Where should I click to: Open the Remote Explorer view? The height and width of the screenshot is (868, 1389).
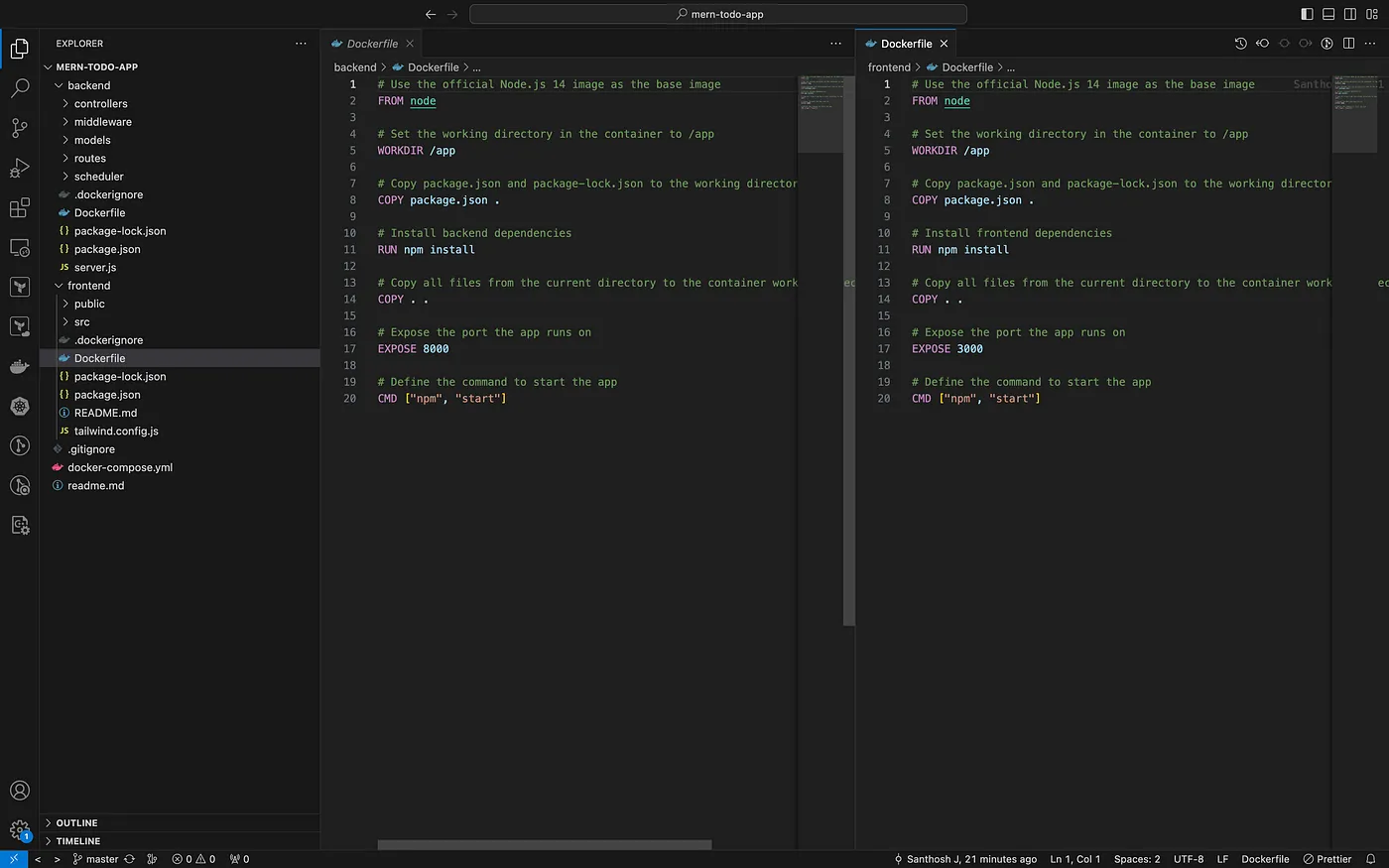click(x=19, y=247)
